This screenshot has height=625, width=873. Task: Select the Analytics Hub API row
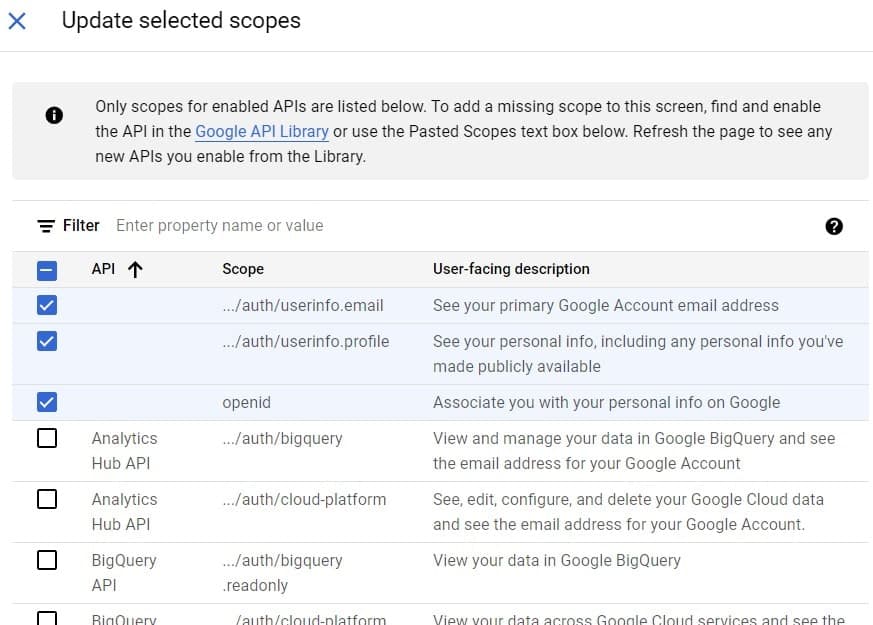[x=124, y=449]
